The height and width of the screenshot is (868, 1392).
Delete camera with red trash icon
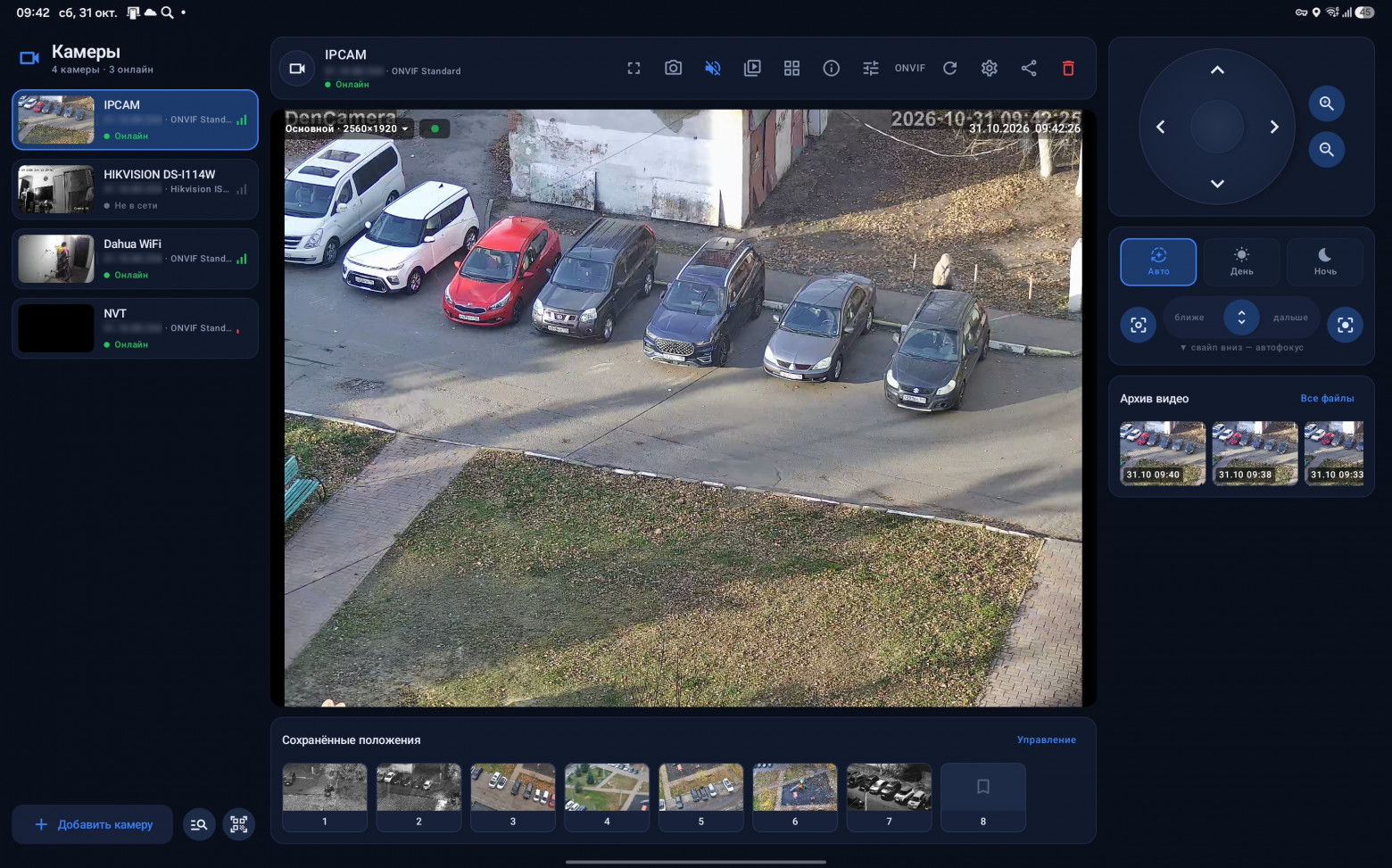point(1068,68)
